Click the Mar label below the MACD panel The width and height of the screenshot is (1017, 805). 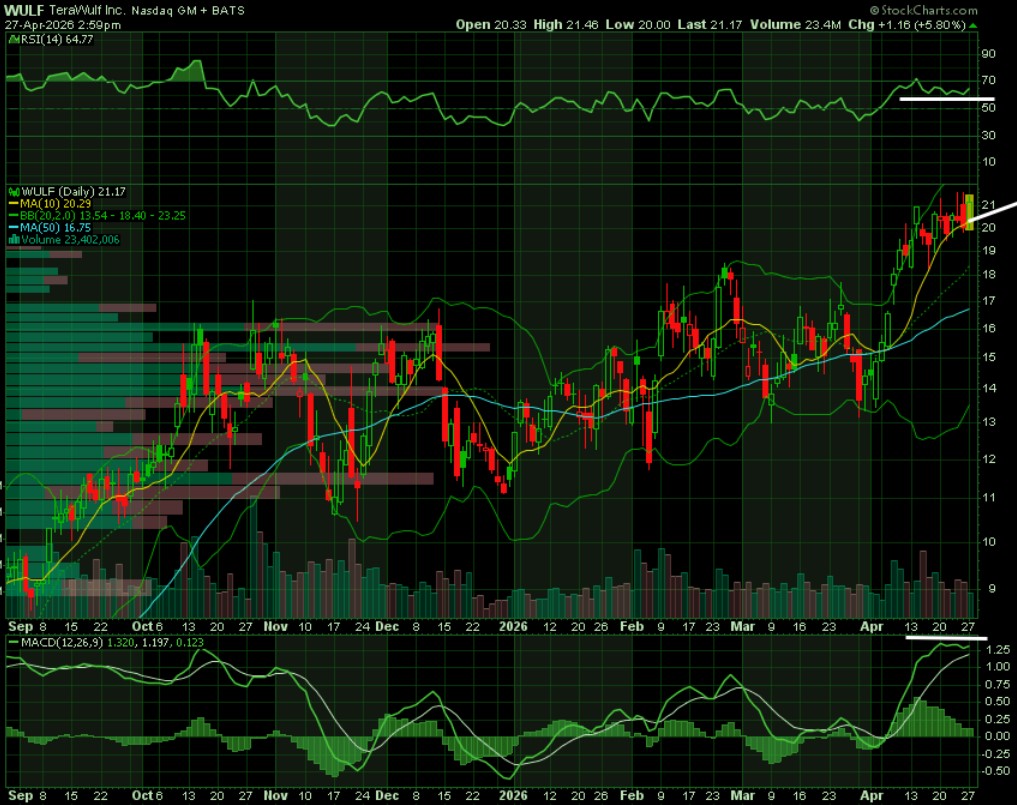[x=743, y=796]
